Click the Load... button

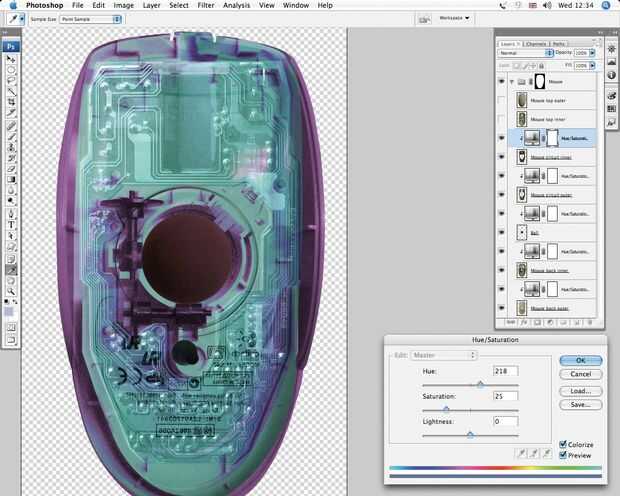580,391
